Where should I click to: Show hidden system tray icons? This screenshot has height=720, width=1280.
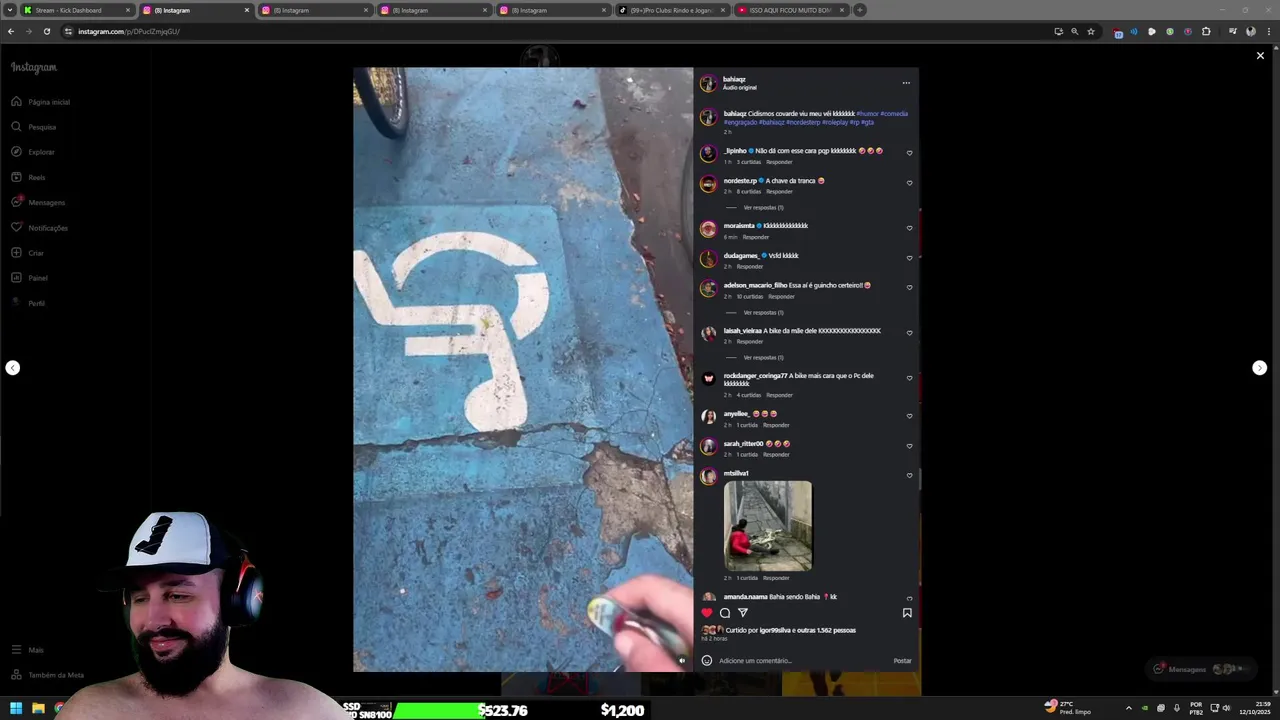coord(1129,708)
